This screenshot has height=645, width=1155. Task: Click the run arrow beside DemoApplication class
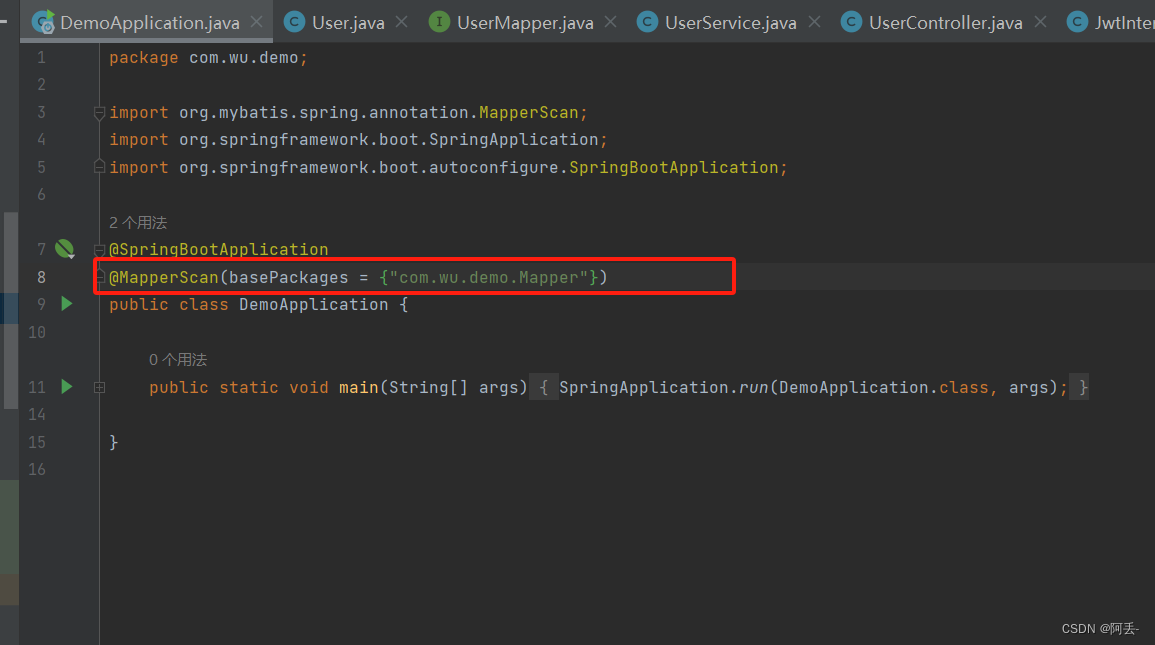65,303
